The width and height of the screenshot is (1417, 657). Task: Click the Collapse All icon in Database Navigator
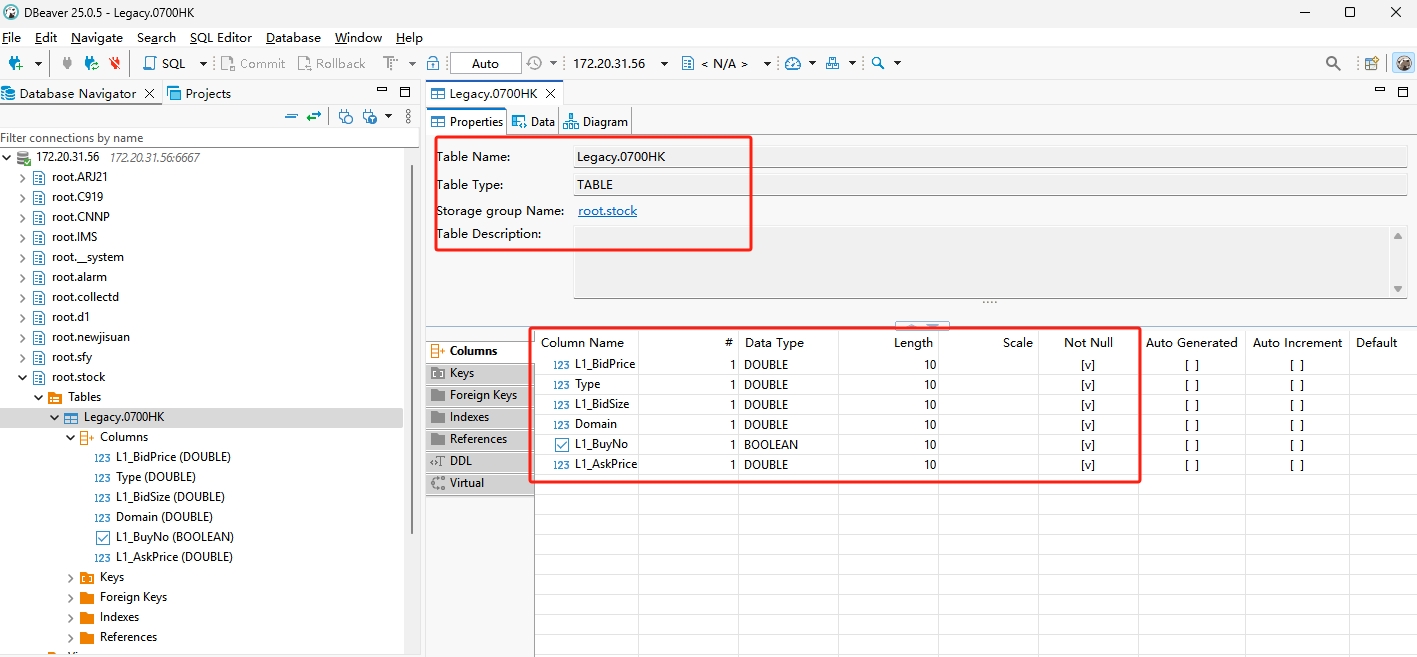click(x=291, y=116)
